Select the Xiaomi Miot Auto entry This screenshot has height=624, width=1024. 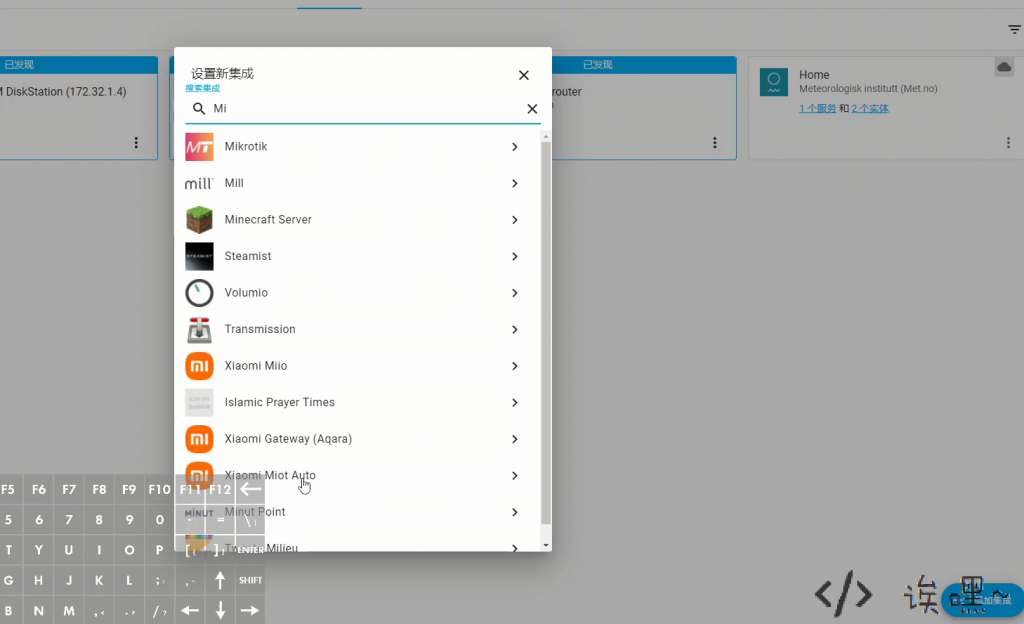(358, 476)
